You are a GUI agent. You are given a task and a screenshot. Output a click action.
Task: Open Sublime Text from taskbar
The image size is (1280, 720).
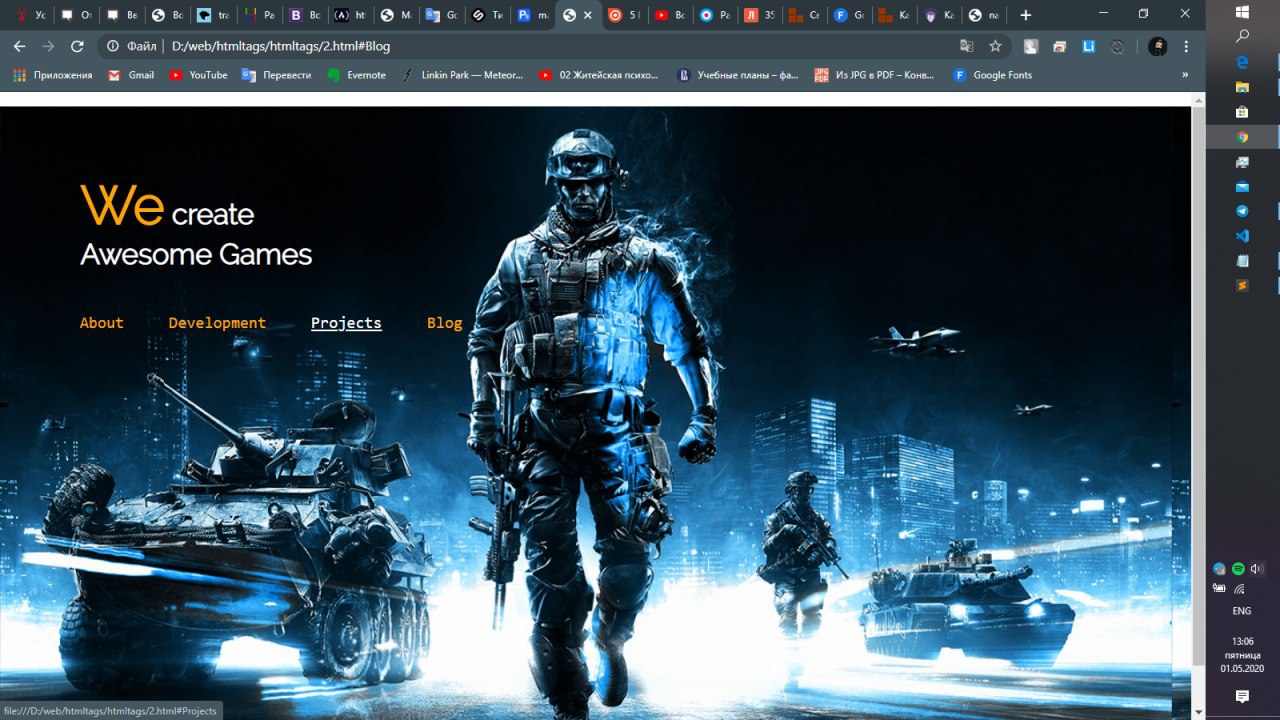[x=1243, y=286]
